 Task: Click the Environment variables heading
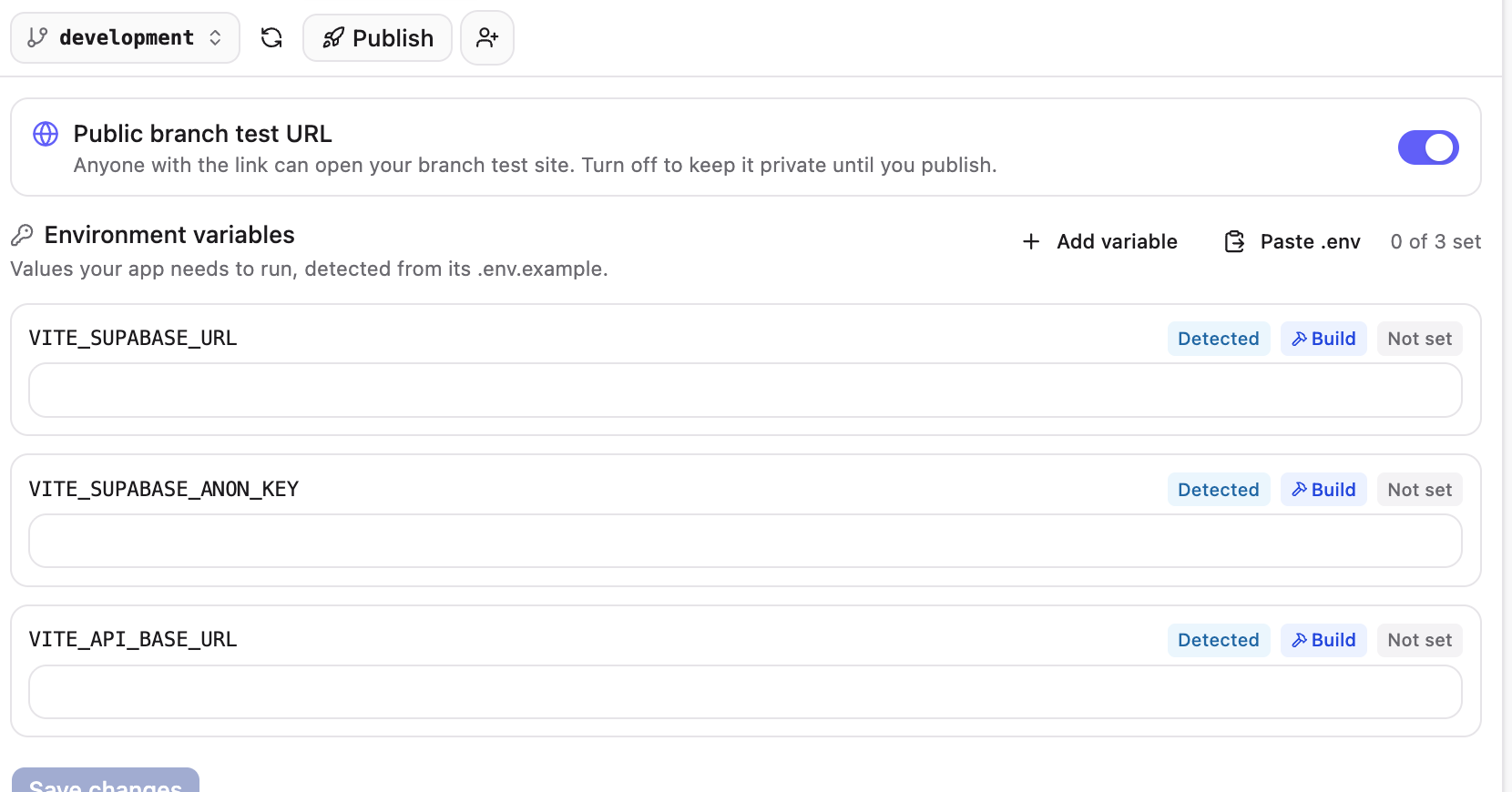(x=169, y=235)
